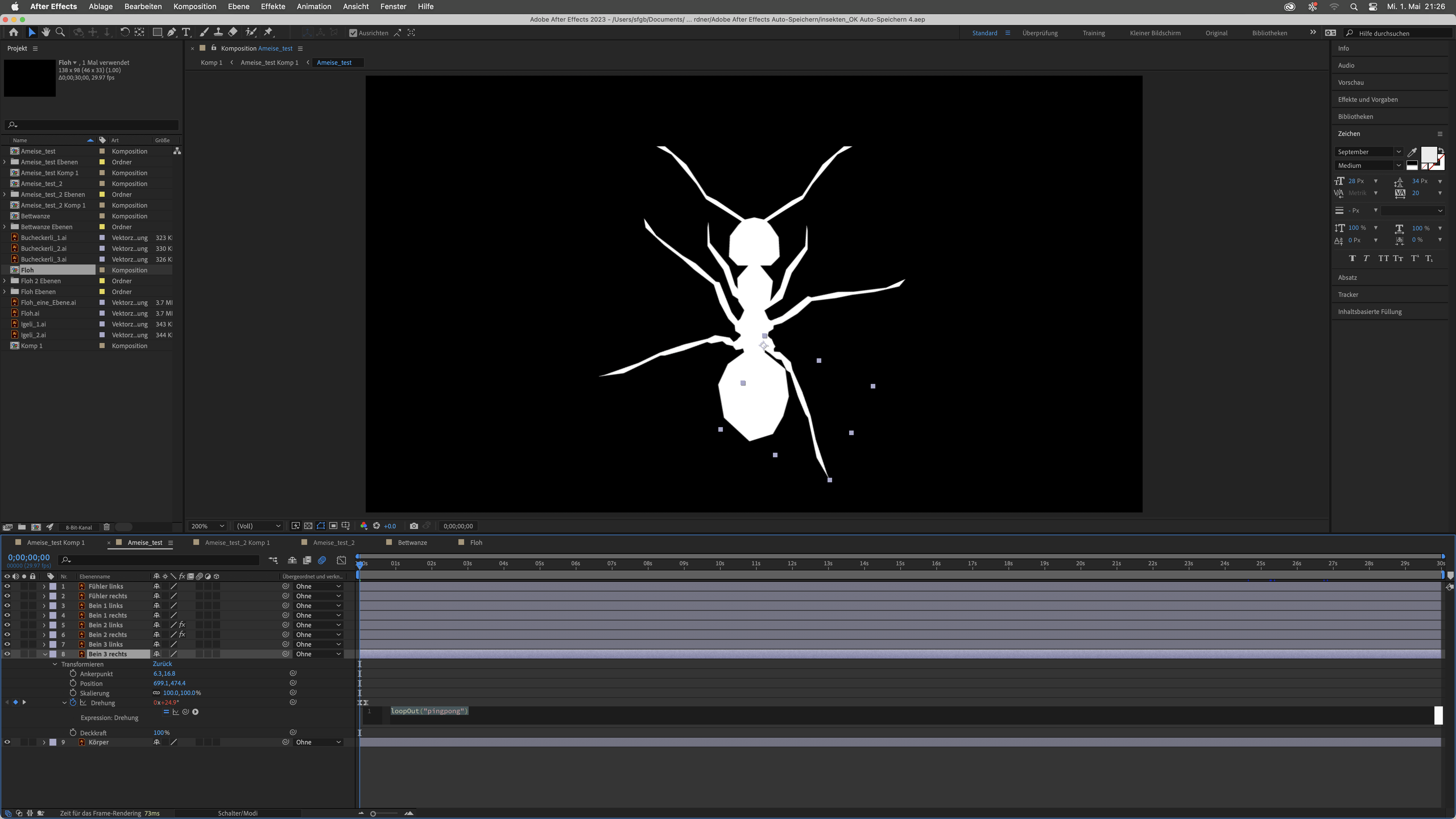This screenshot has height=819, width=1456.
Task: Hide the Bein 2 rechts layer
Action: 7,634
